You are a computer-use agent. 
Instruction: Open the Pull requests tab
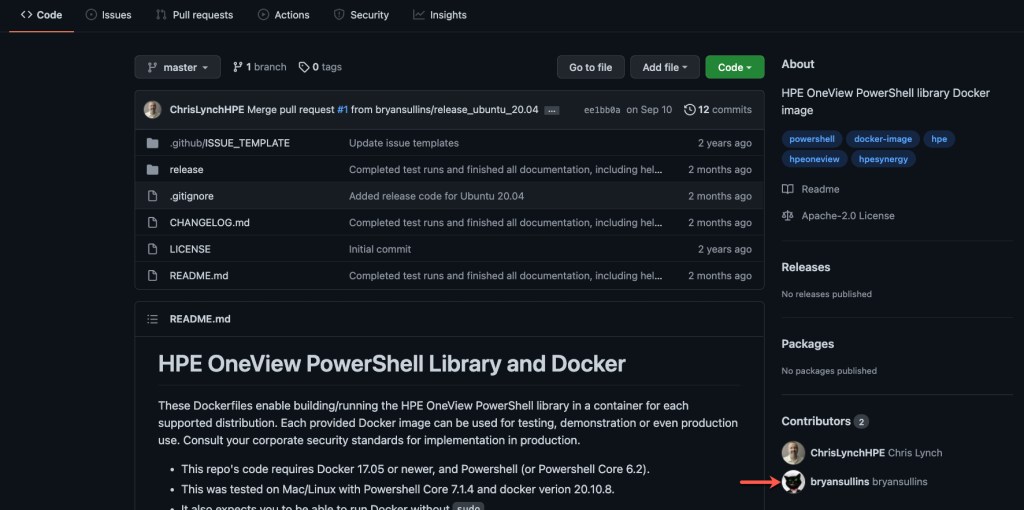(x=194, y=15)
